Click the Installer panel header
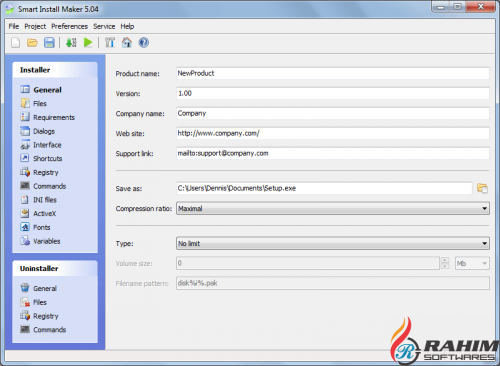The image size is (500, 366). (55, 70)
